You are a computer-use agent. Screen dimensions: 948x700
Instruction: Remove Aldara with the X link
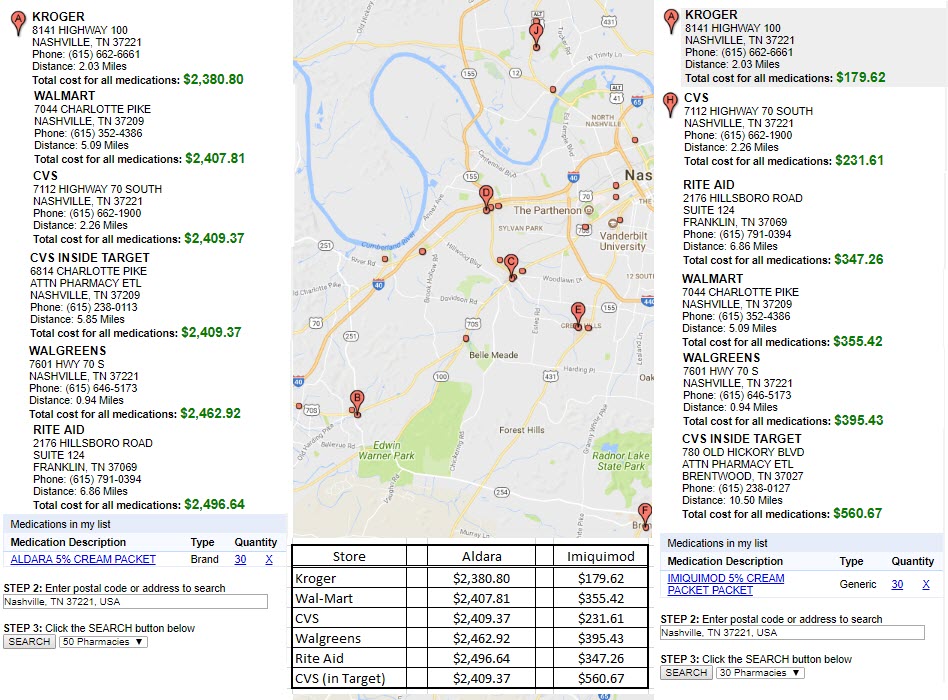pyautogui.click(x=269, y=559)
